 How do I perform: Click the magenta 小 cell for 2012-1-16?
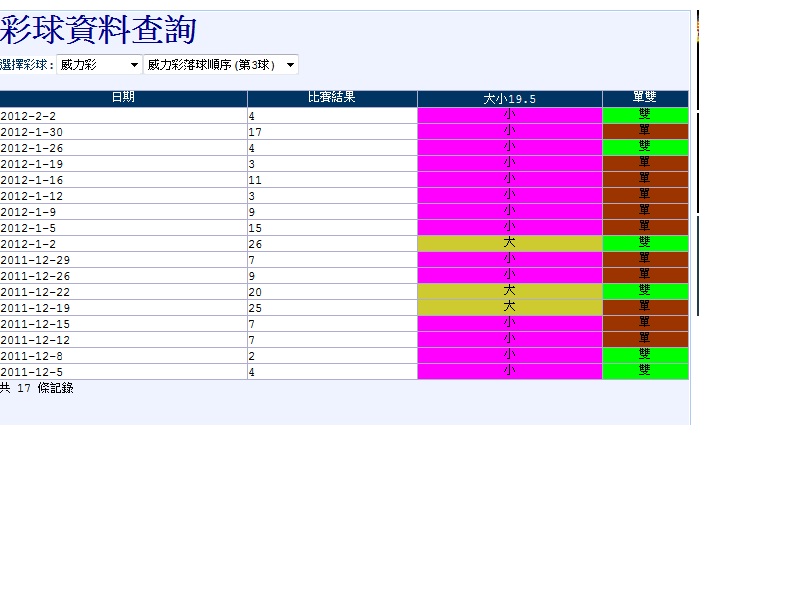(510, 180)
